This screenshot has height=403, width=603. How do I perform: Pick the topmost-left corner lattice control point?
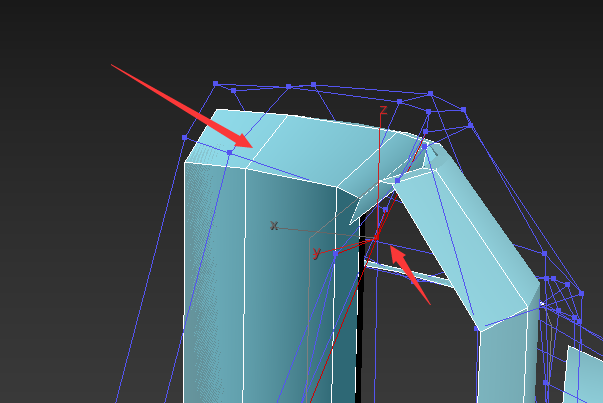click(x=215, y=83)
